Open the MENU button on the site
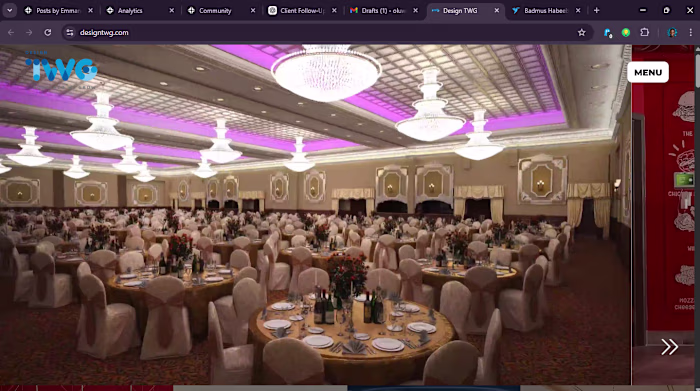This screenshot has width=700, height=391. point(648,72)
